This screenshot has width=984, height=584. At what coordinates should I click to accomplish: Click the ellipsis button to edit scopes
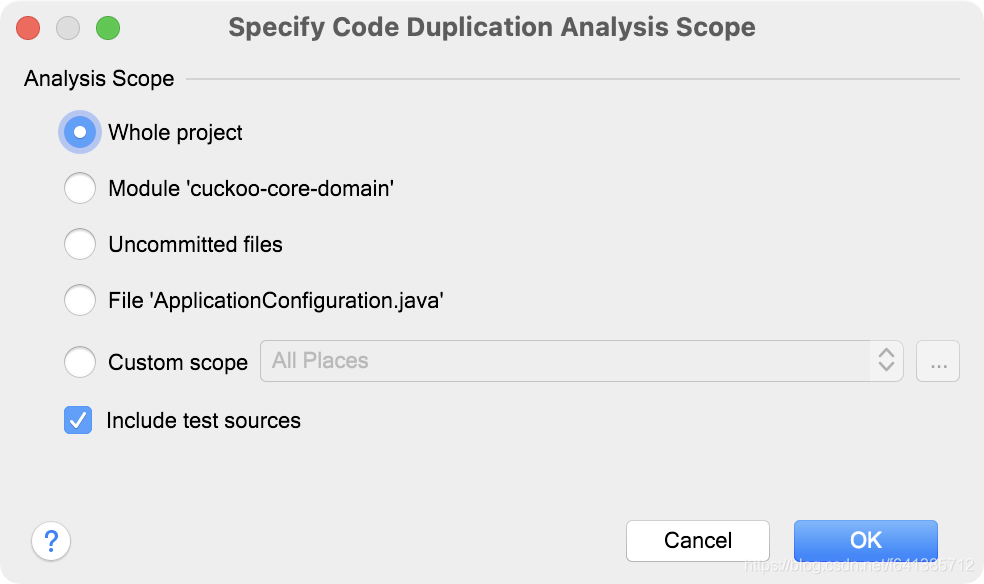click(938, 362)
